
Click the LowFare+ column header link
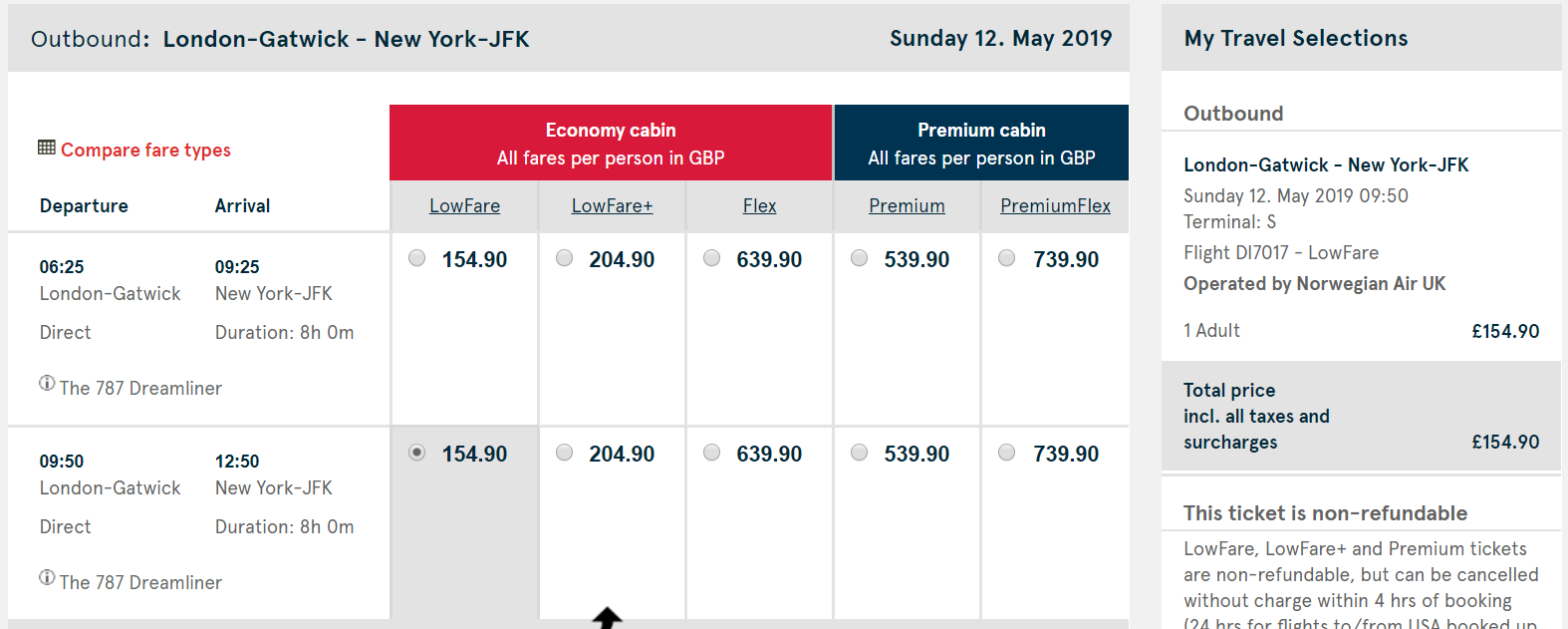pyautogui.click(x=612, y=205)
